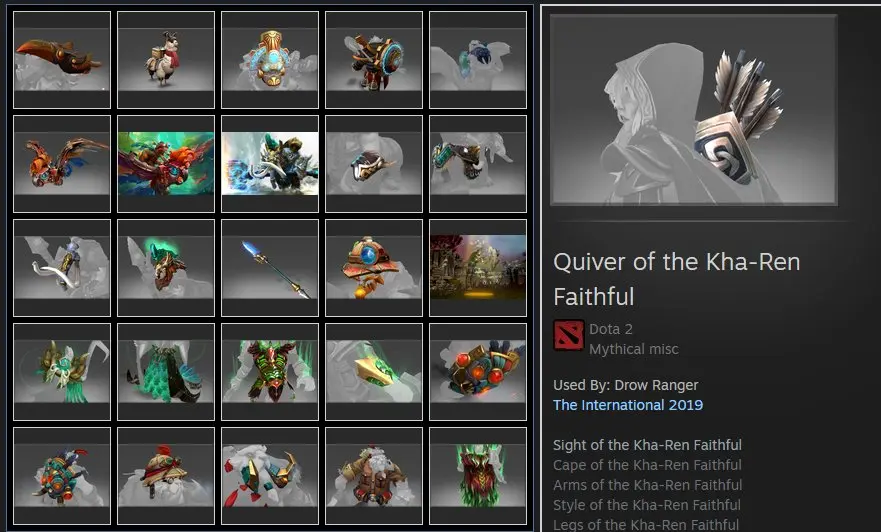Select the white-bearded hero set item
This screenshot has height=532, width=881.
[x=374, y=476]
